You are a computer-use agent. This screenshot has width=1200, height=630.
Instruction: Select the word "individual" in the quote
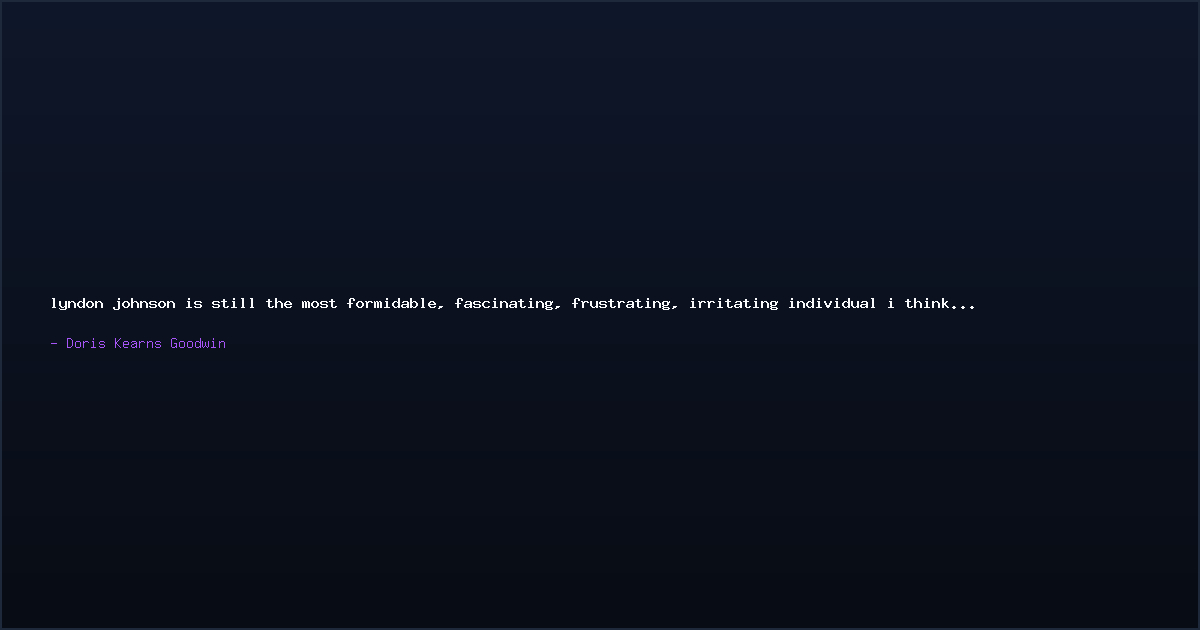click(832, 303)
